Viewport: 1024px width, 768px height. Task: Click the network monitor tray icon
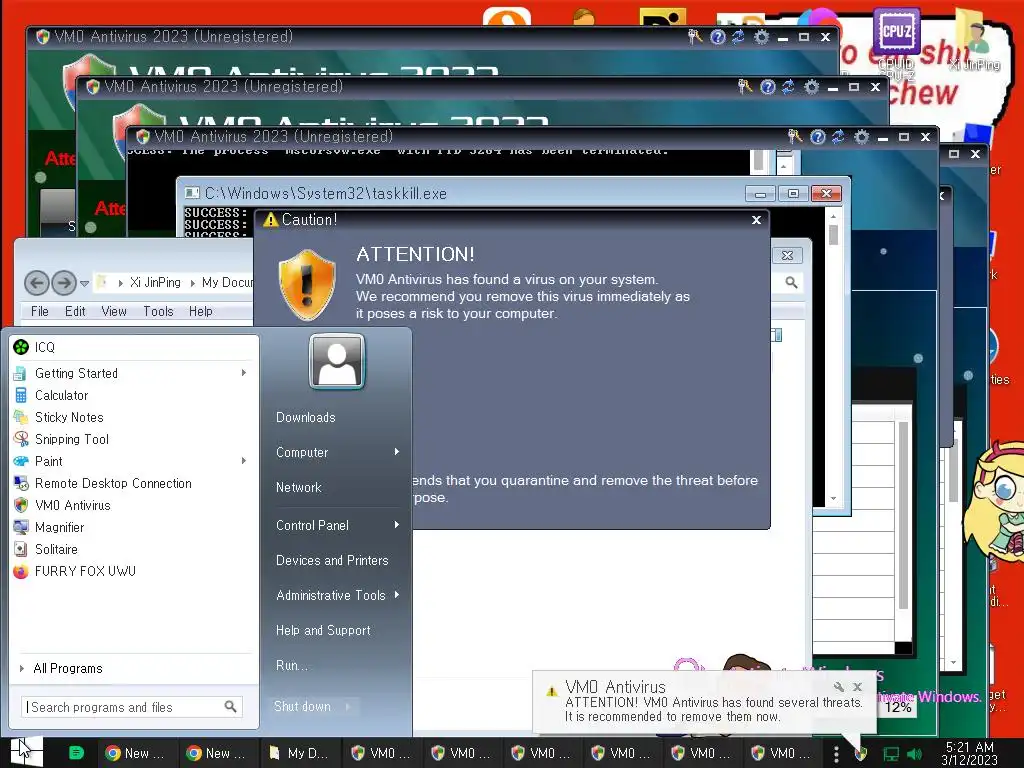coord(891,754)
